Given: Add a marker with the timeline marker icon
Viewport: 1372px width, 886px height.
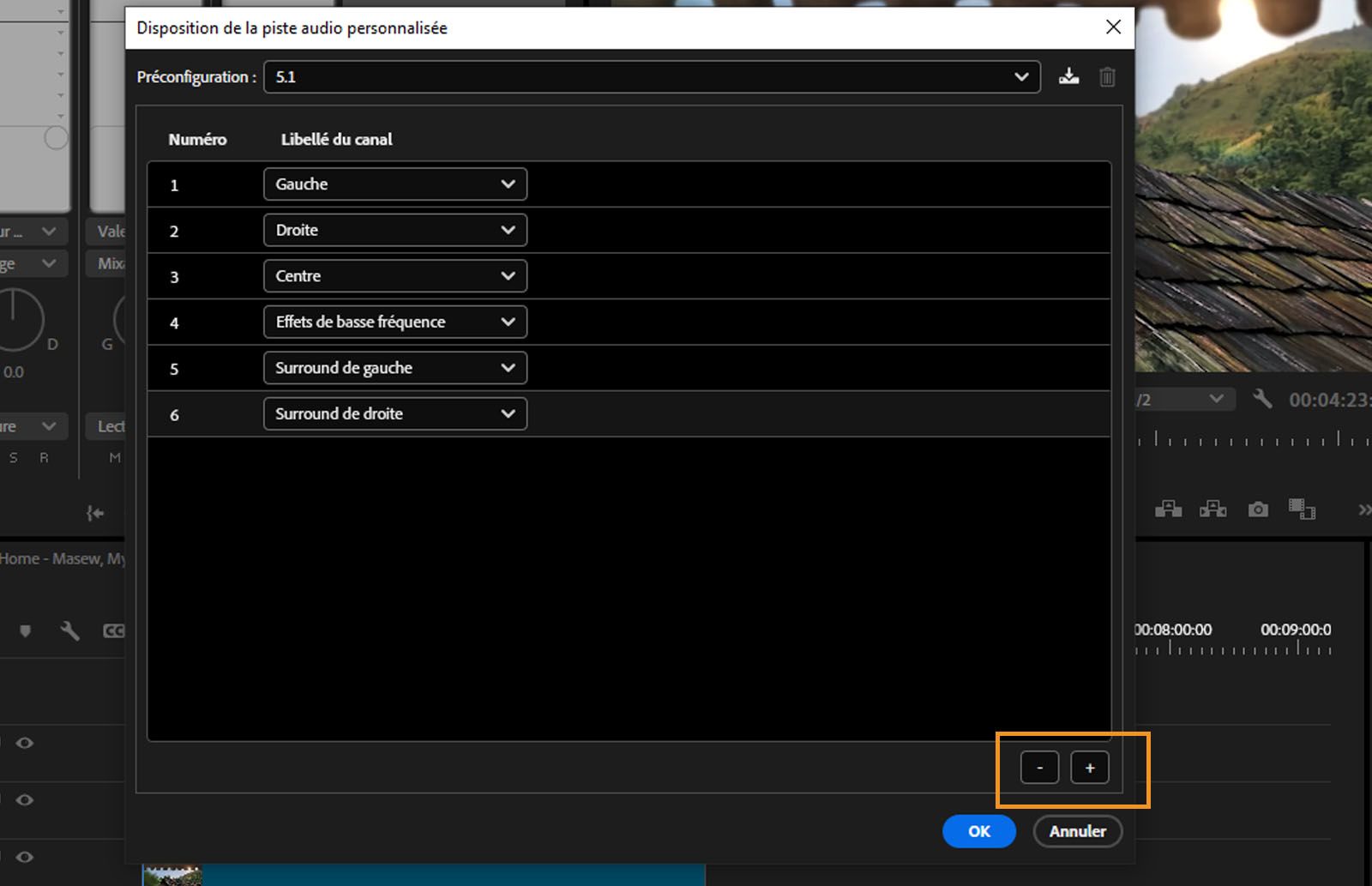Looking at the screenshot, I should [x=25, y=631].
